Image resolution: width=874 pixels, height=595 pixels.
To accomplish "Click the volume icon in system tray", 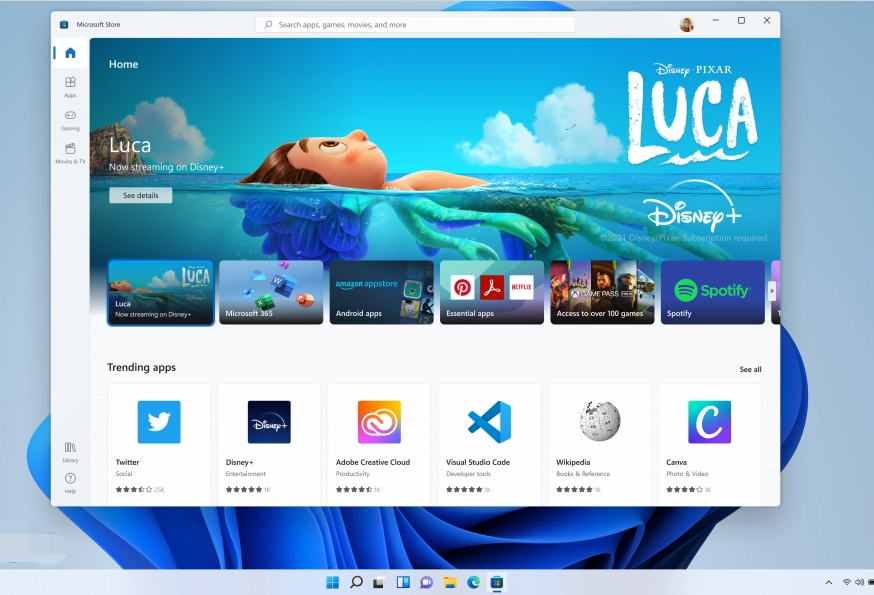I will (859, 583).
